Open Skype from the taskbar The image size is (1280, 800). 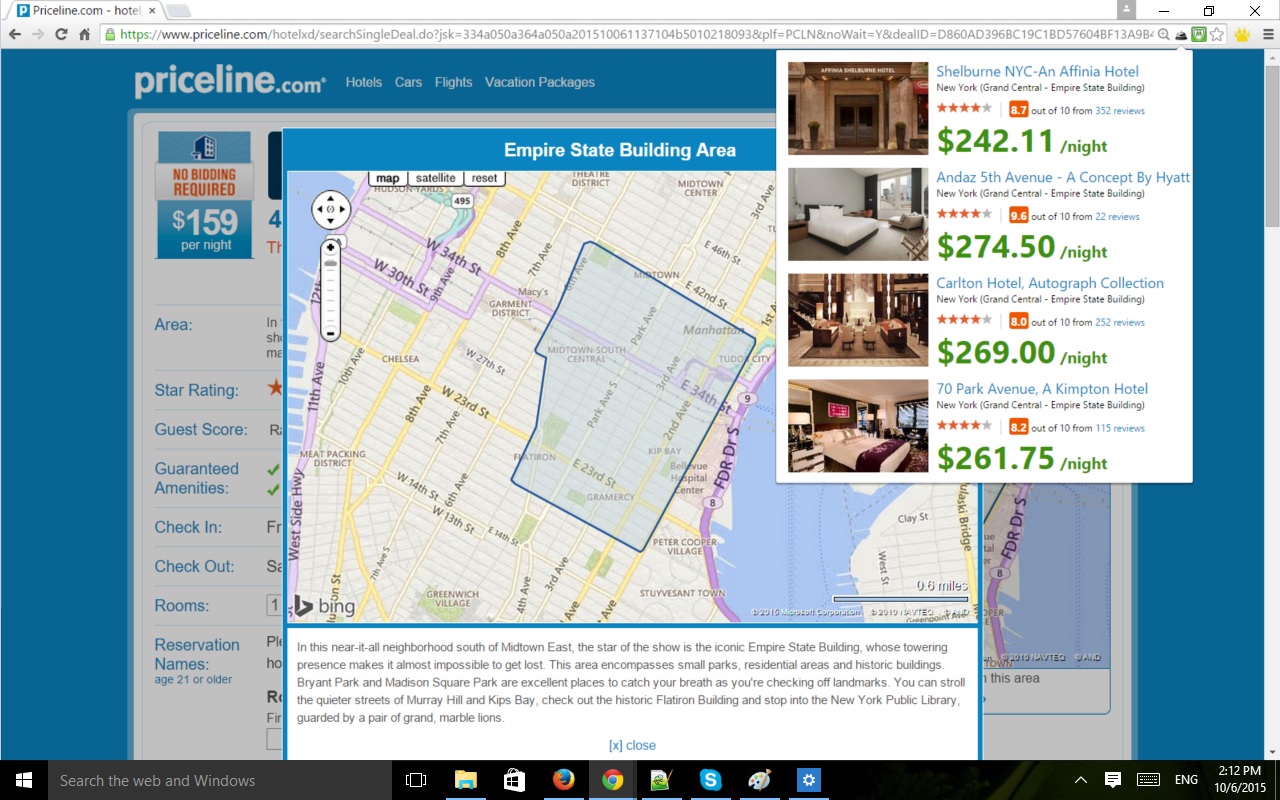(x=710, y=780)
